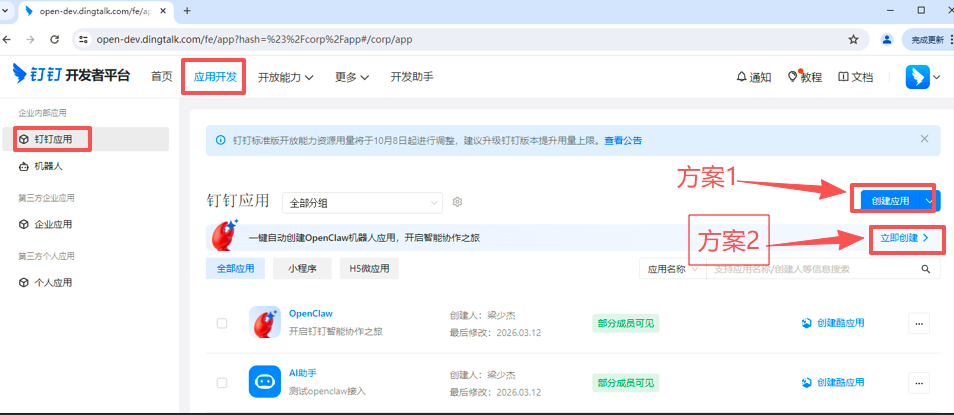Select 应用开发 in top navigation
954x415 pixels.
click(x=214, y=77)
